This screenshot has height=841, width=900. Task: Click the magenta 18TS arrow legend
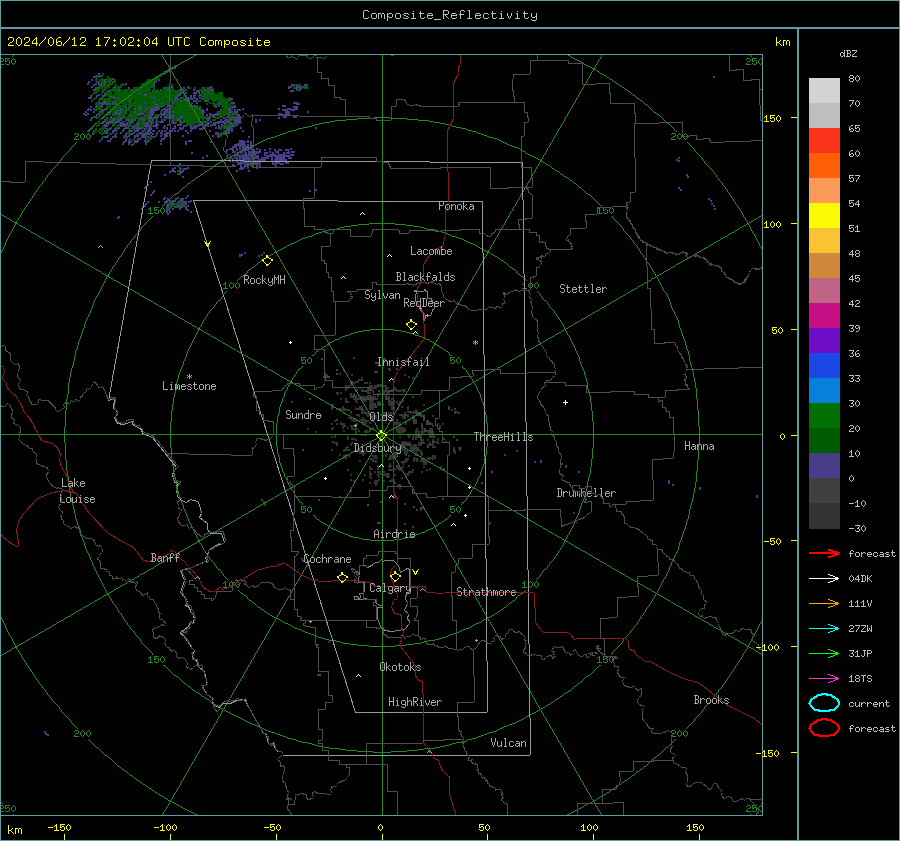(x=824, y=679)
